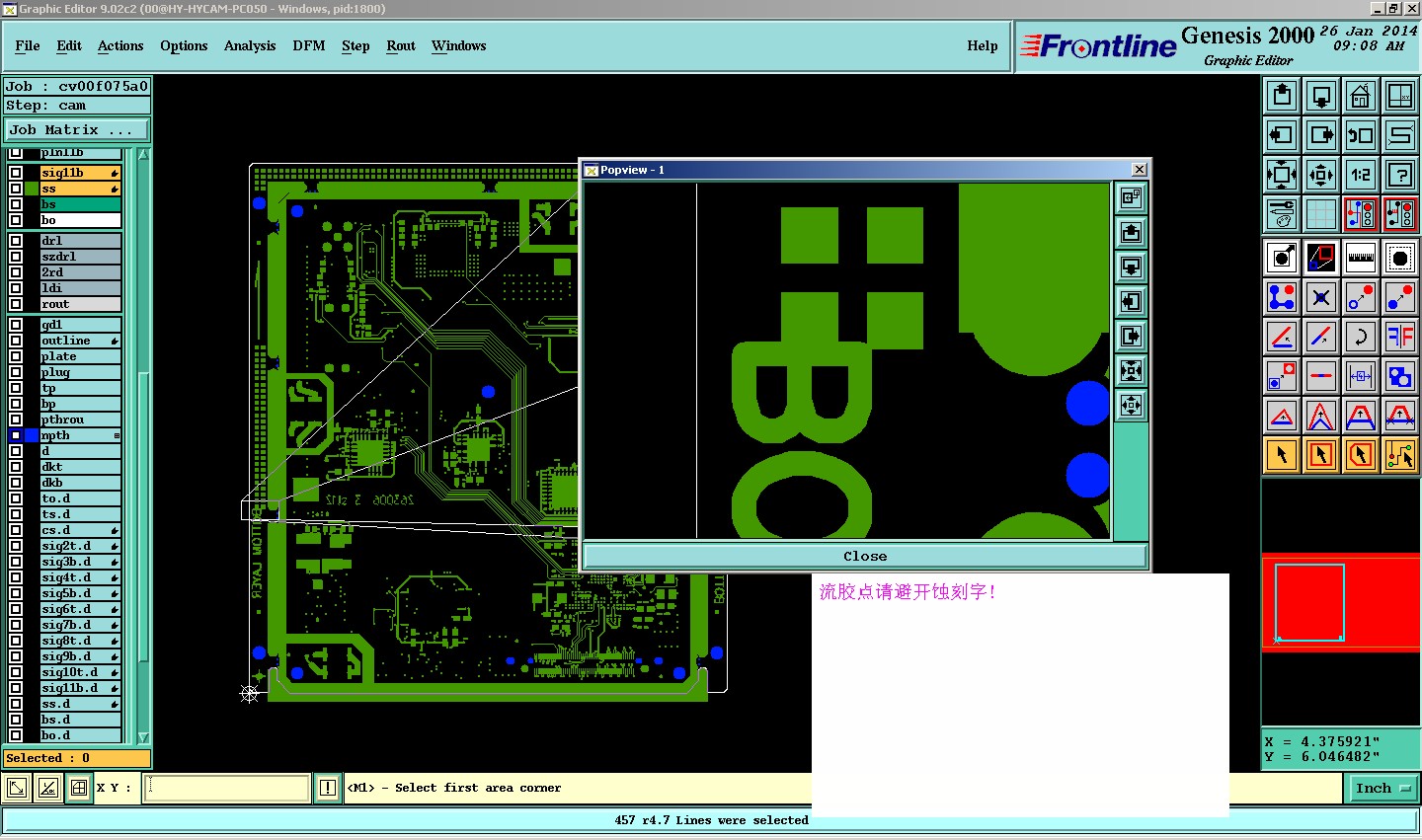Click the bottom icon in Popview side toolbar

[1131, 406]
